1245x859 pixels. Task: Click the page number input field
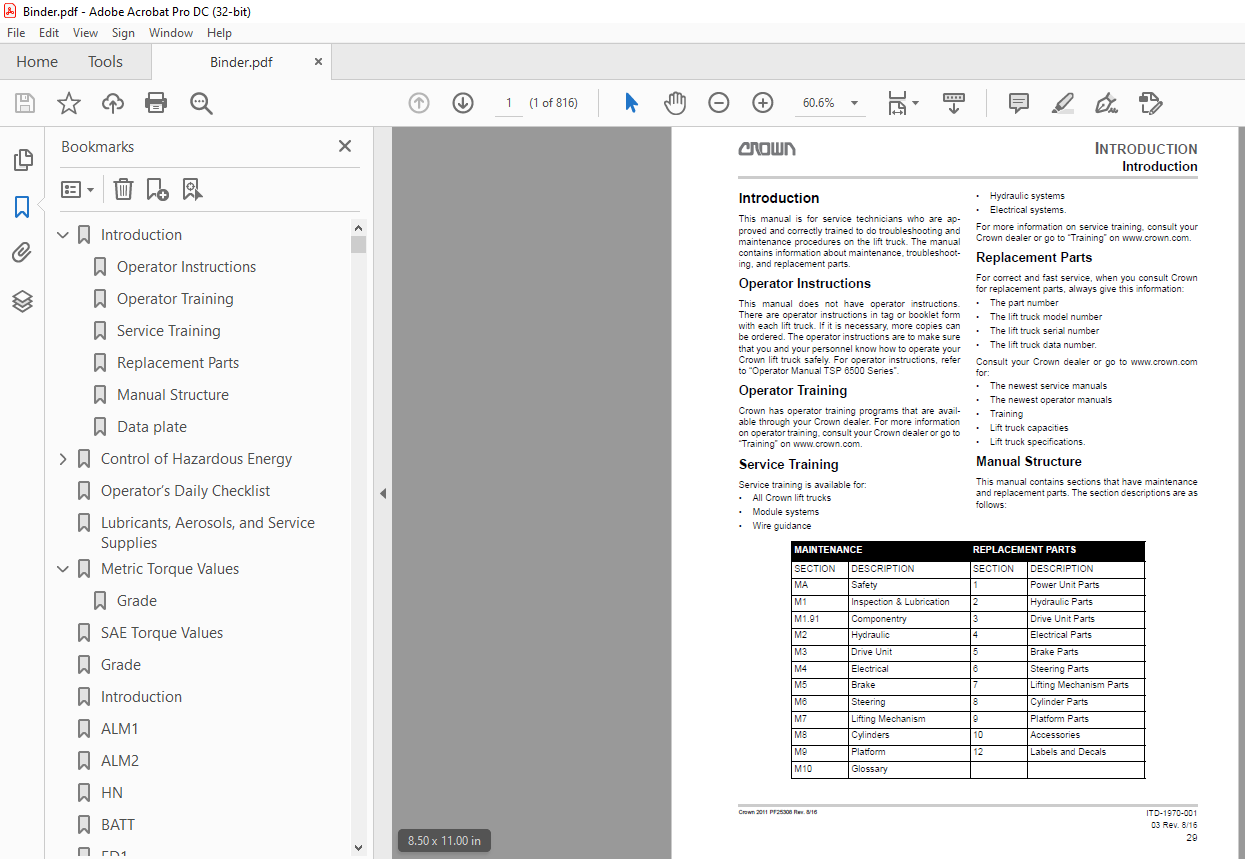tap(508, 103)
